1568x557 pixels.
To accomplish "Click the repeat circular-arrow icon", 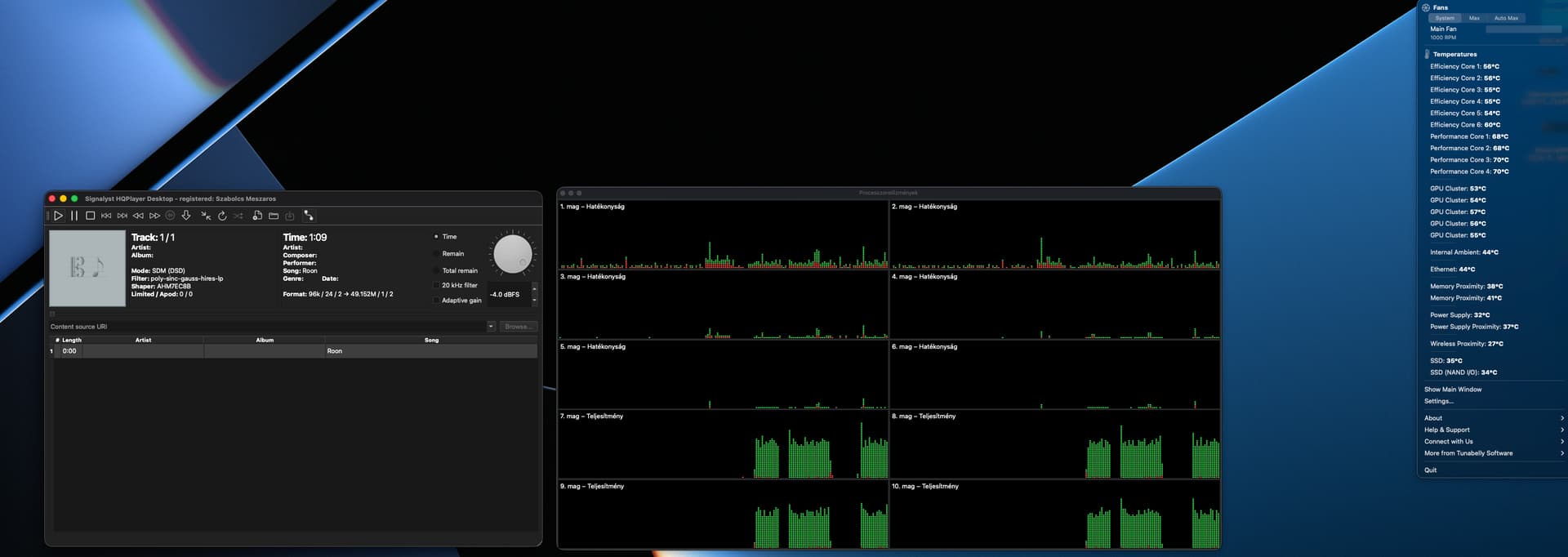I will pyautogui.click(x=222, y=216).
